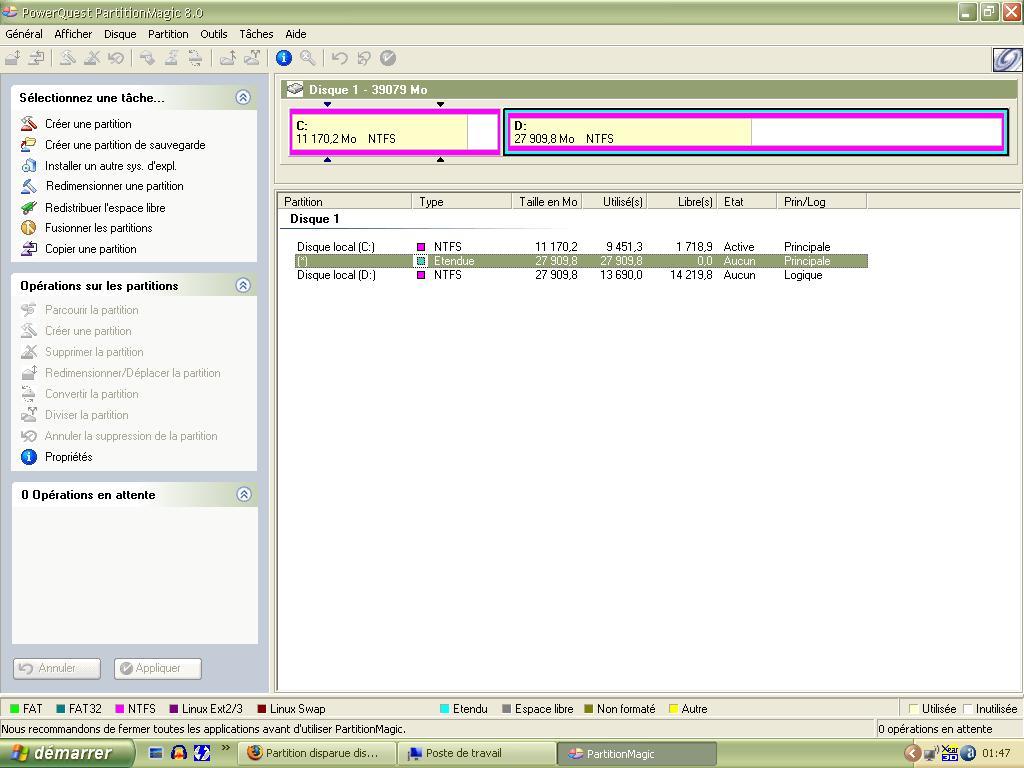
Task: Open the Outils menu
Action: click(214, 34)
